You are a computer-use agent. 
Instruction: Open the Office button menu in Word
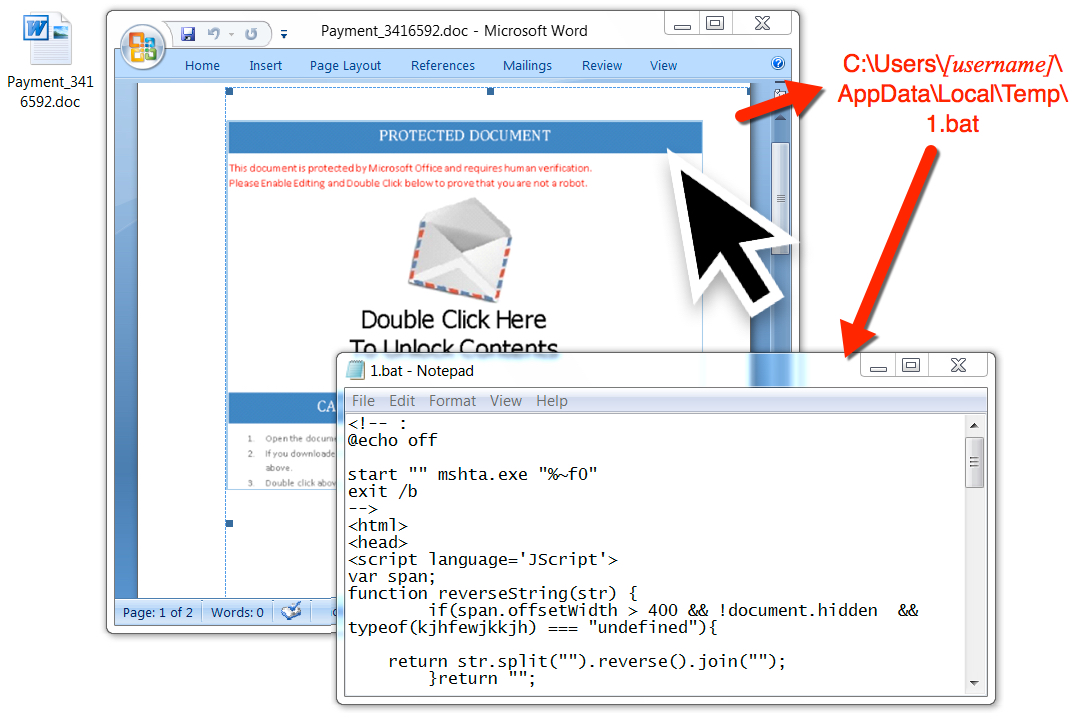[x=143, y=47]
